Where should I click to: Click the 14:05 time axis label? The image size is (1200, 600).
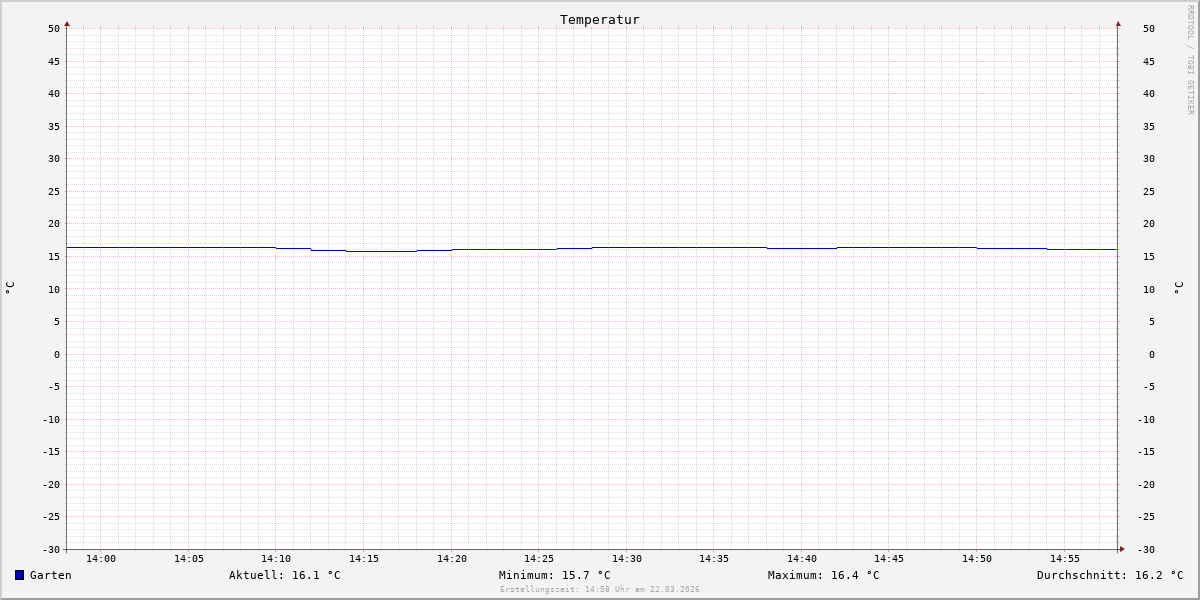click(x=189, y=559)
